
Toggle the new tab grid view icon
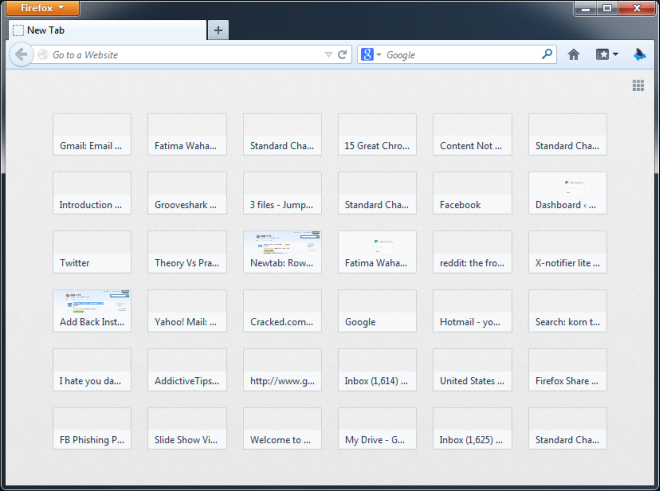638,85
